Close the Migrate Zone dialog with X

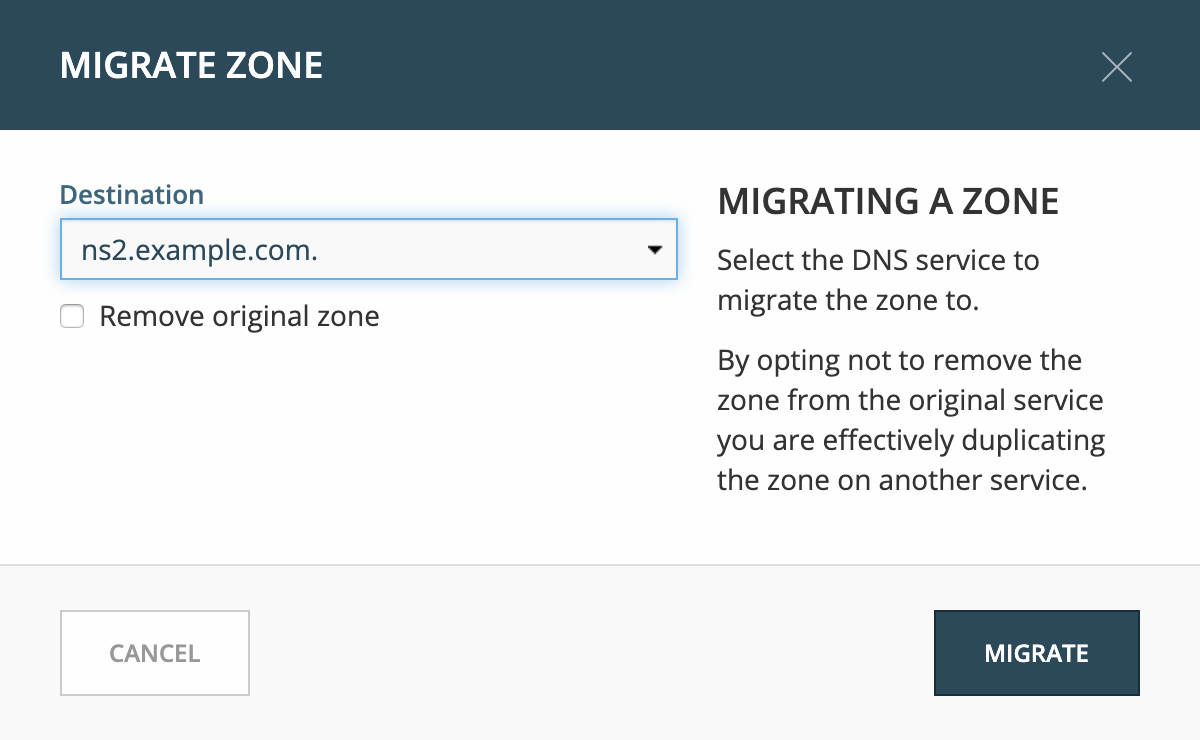(x=1116, y=67)
